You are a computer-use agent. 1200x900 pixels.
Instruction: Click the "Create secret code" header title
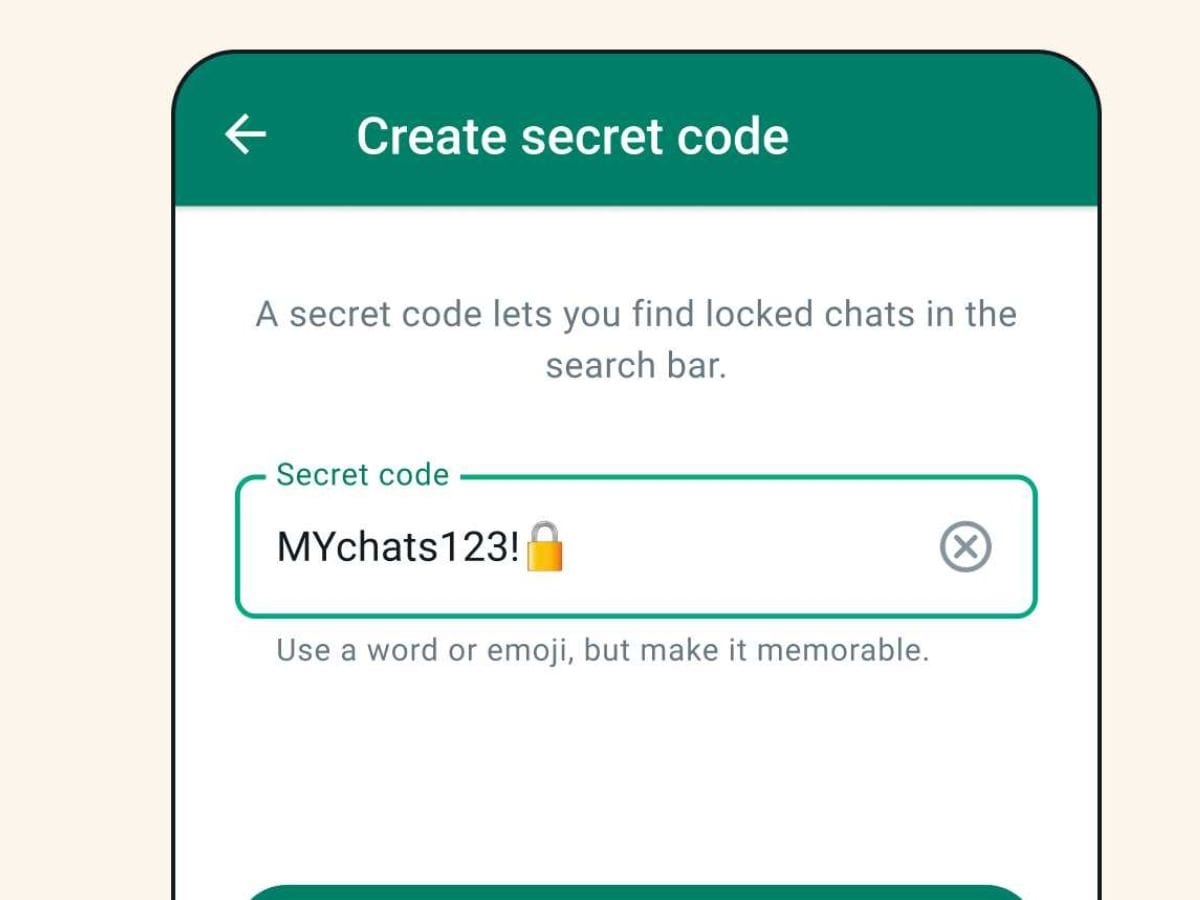click(572, 136)
